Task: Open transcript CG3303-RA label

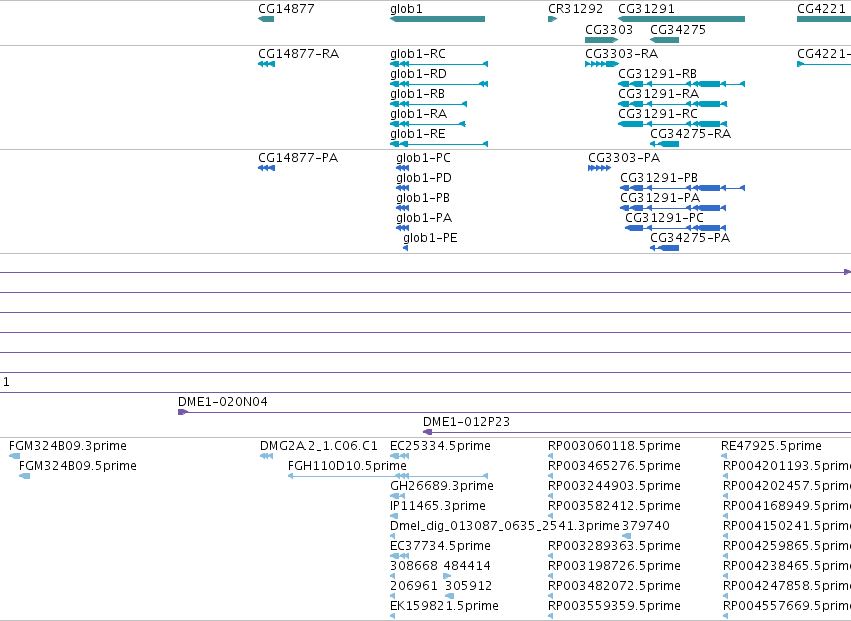Action: (x=621, y=54)
